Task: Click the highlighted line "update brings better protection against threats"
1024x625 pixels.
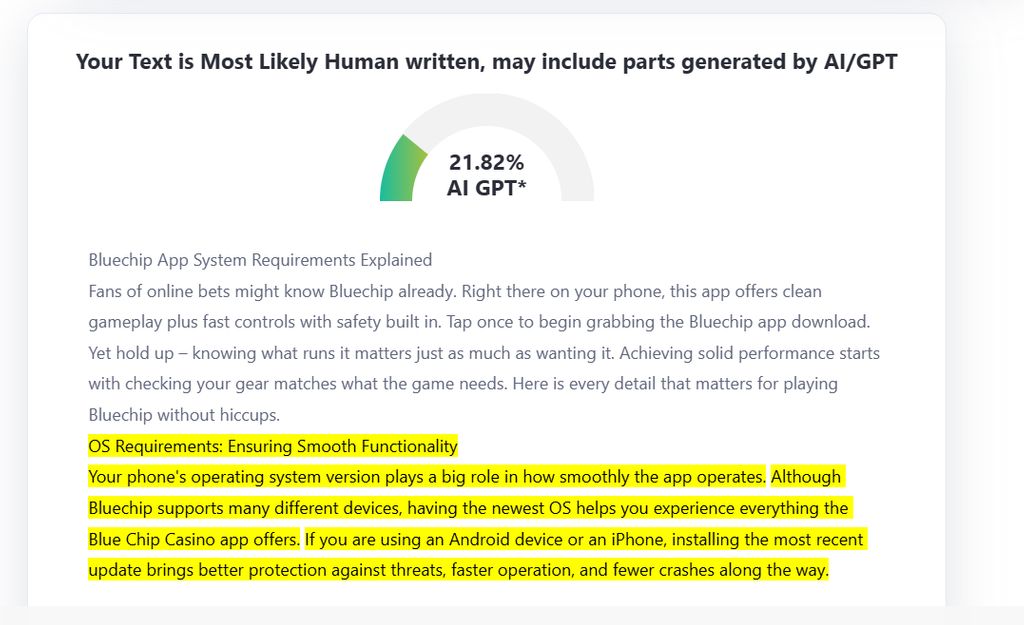Action: click(458, 570)
